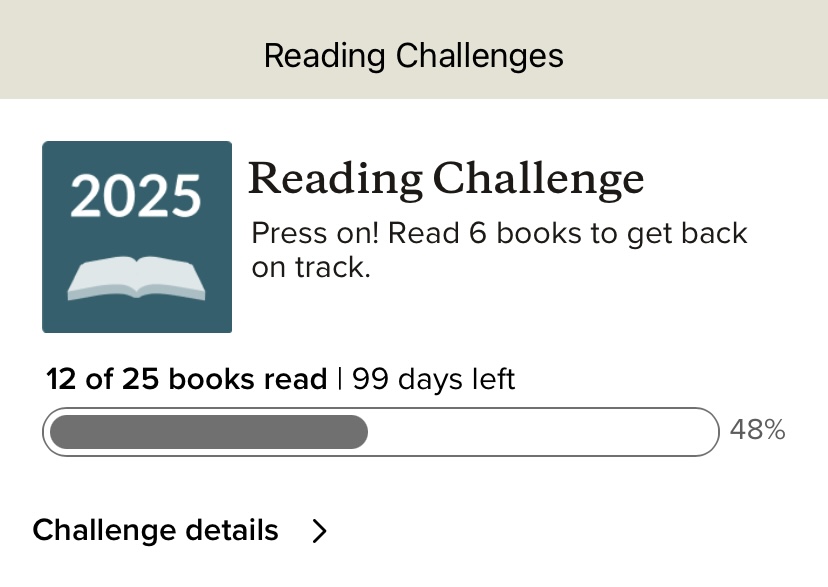This screenshot has height=587, width=828.
Task: Click the chevron arrow beside Challenge details
Action: click(319, 531)
